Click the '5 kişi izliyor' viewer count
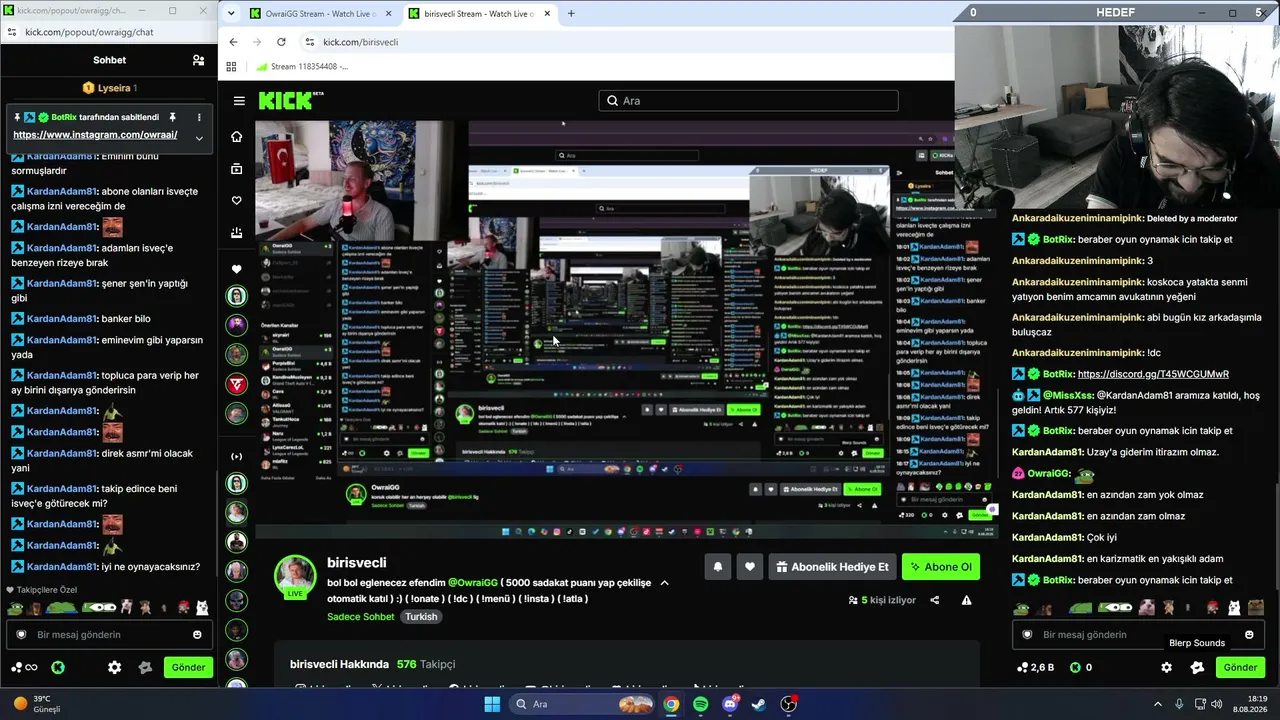The height and width of the screenshot is (720, 1280). pyautogui.click(x=881, y=600)
